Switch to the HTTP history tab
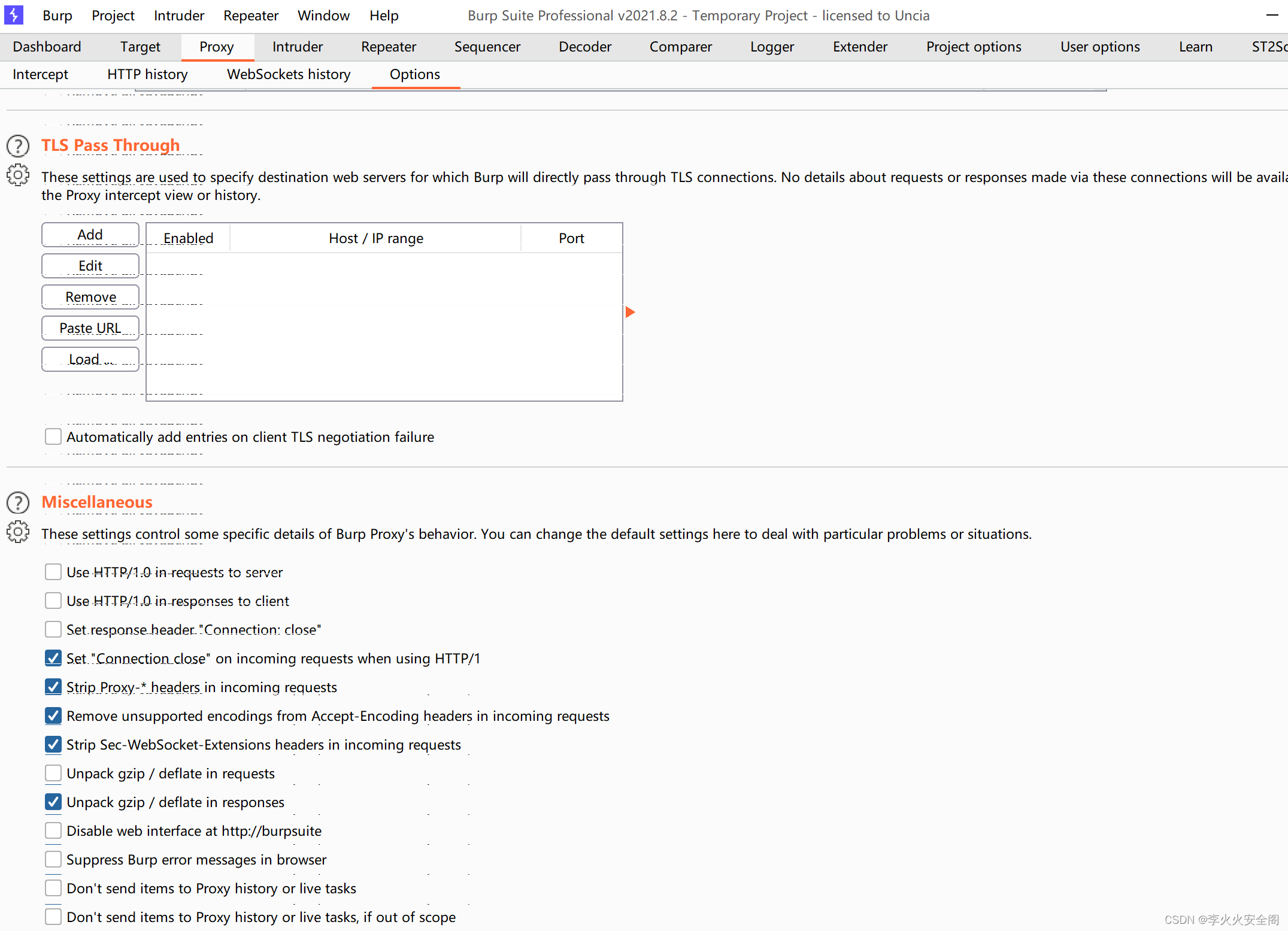This screenshot has height=931, width=1288. coord(146,74)
